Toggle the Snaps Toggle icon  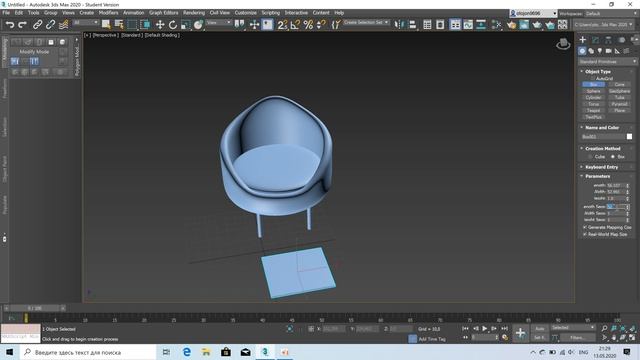pos(282,24)
